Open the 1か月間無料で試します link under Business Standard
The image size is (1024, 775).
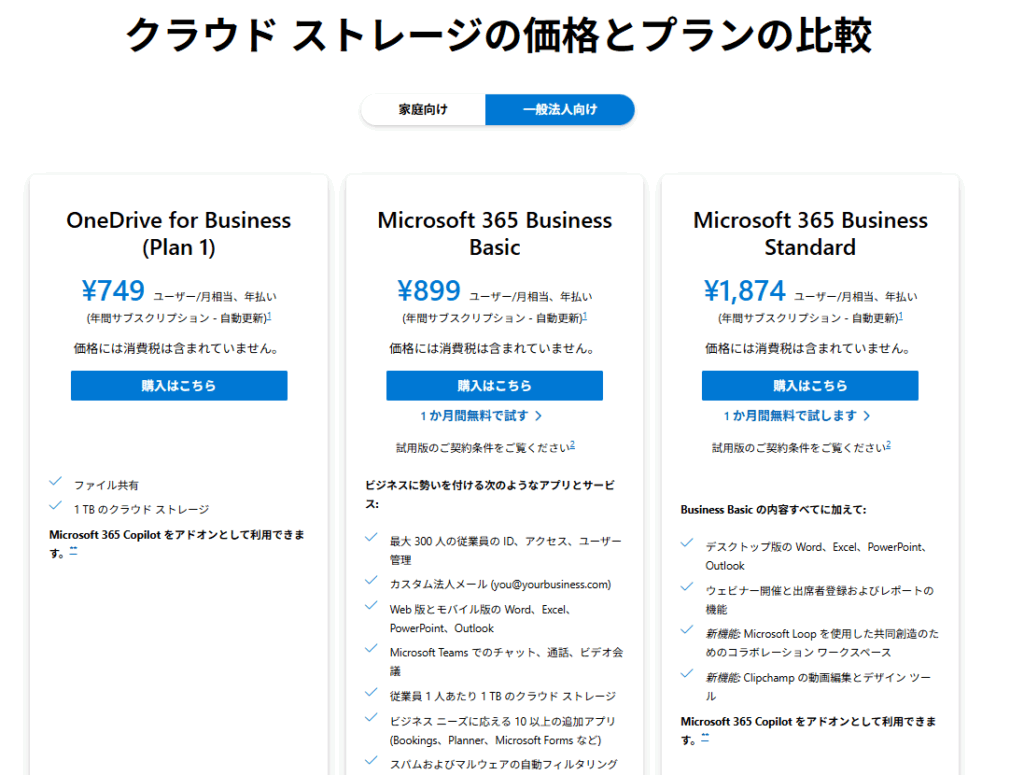790,416
